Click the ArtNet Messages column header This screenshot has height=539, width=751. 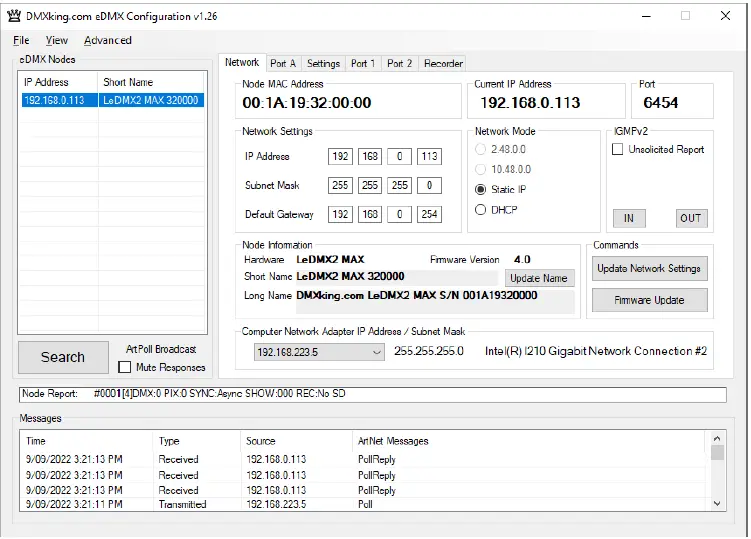(529, 441)
